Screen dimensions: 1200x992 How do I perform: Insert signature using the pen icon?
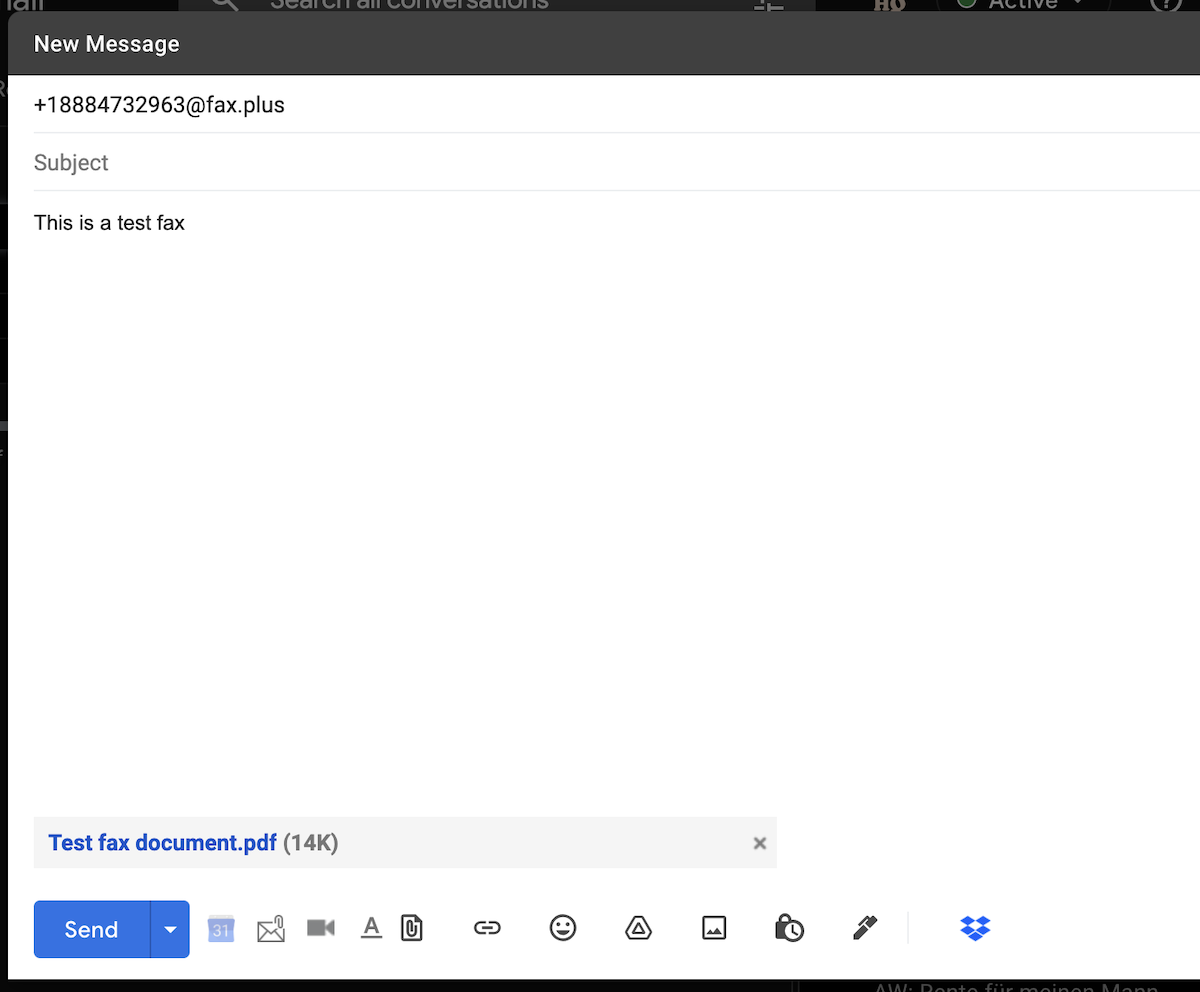865,928
